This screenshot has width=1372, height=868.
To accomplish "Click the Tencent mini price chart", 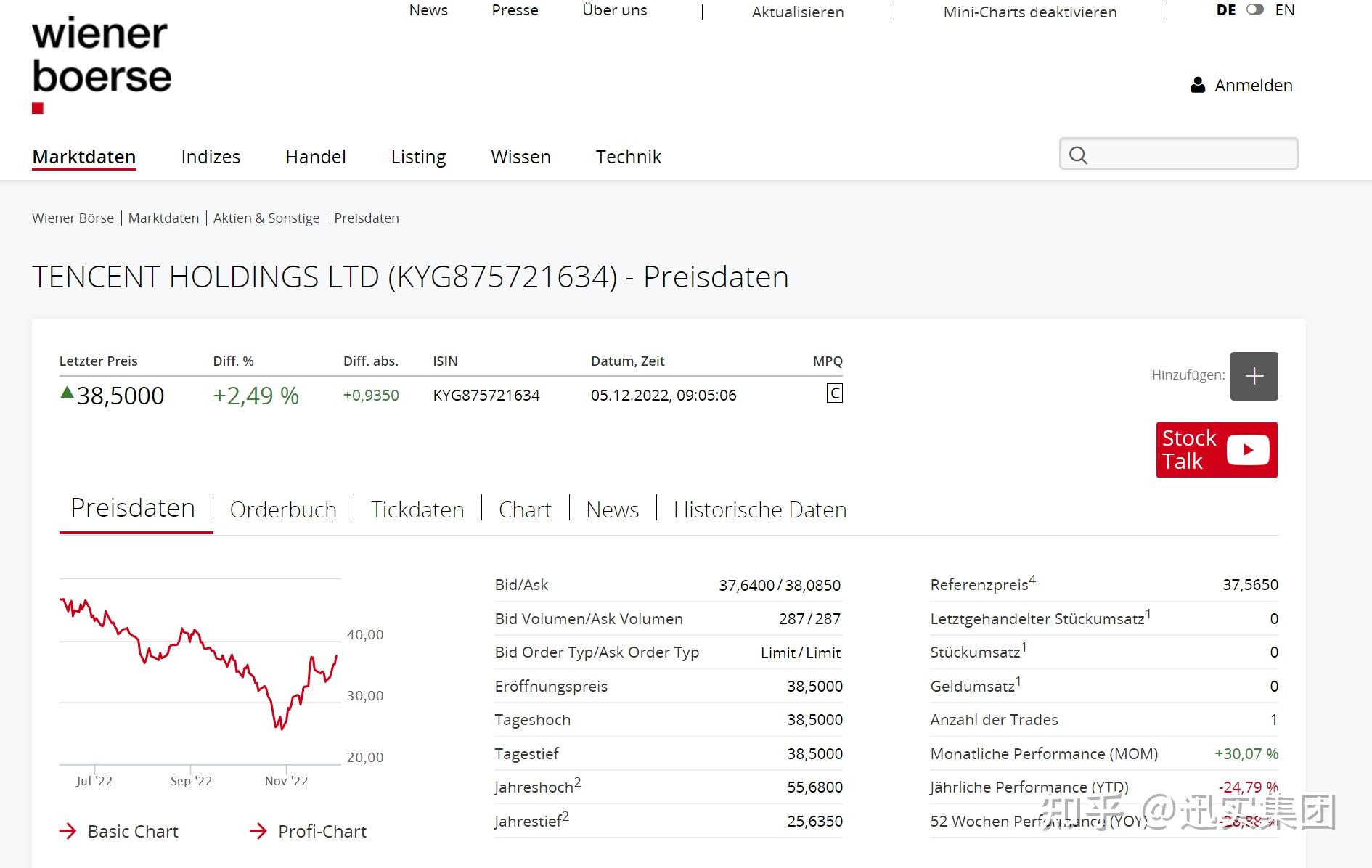I will (200, 671).
